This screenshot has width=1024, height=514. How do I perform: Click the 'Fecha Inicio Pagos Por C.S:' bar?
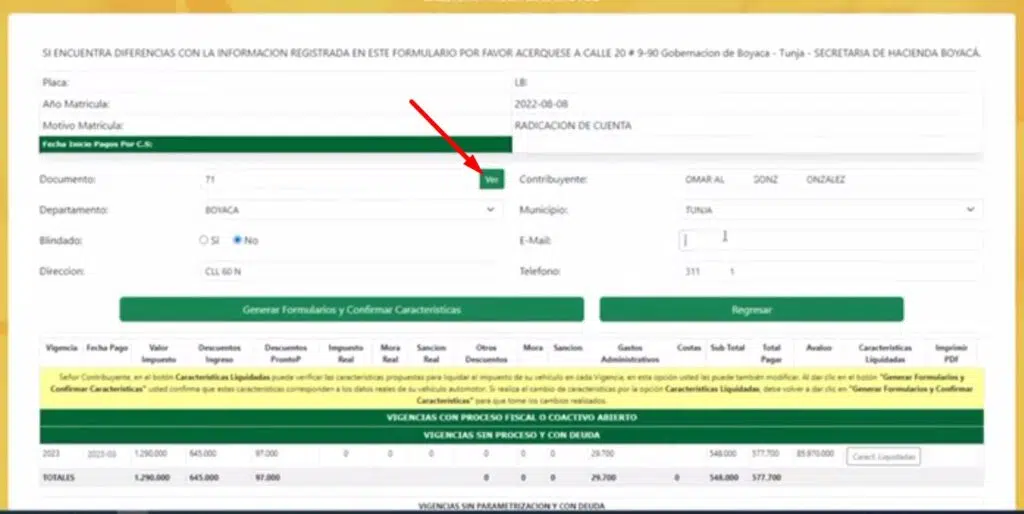pyautogui.click(x=276, y=144)
